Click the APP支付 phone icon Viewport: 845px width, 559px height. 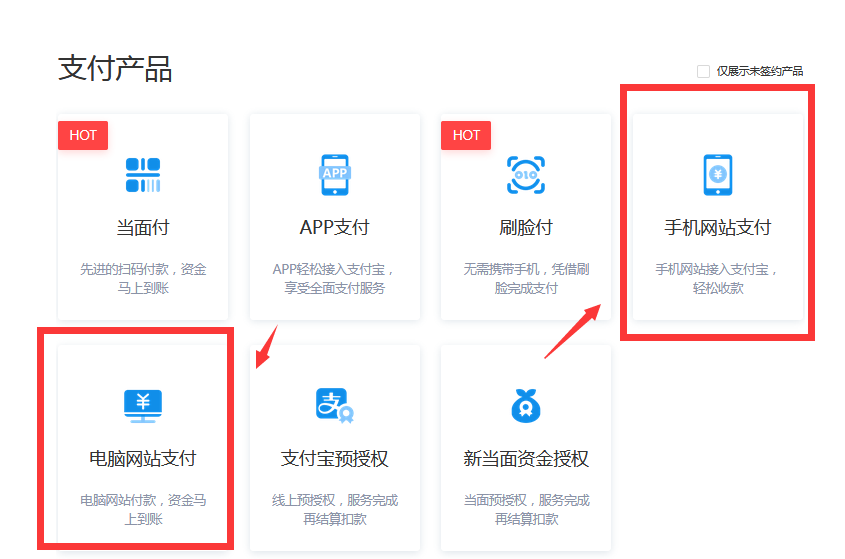coord(334,175)
